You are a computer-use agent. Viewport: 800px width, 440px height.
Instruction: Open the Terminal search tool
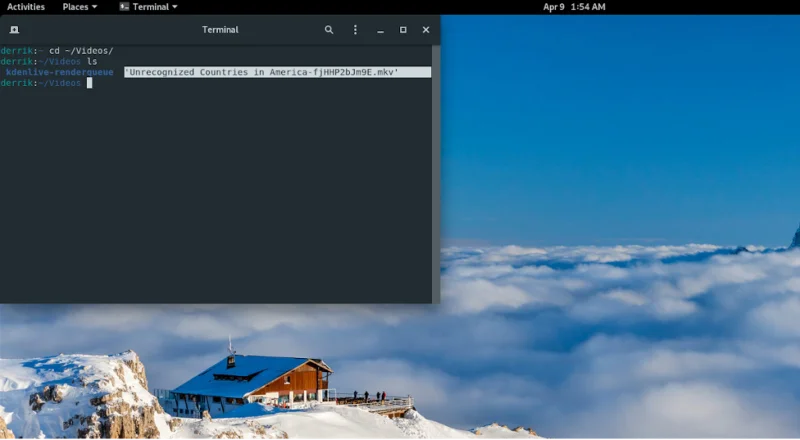point(329,30)
